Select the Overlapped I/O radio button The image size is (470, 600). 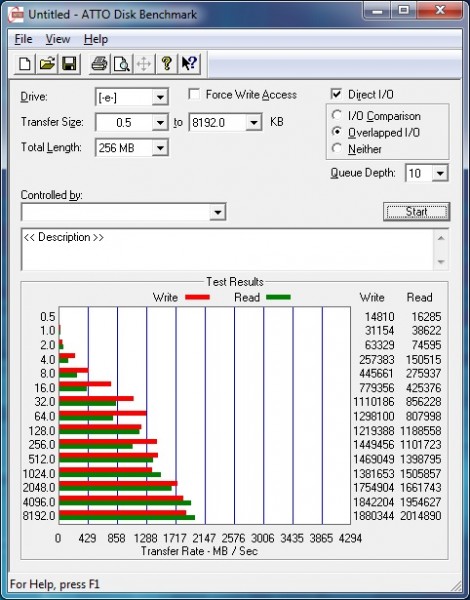point(337,132)
